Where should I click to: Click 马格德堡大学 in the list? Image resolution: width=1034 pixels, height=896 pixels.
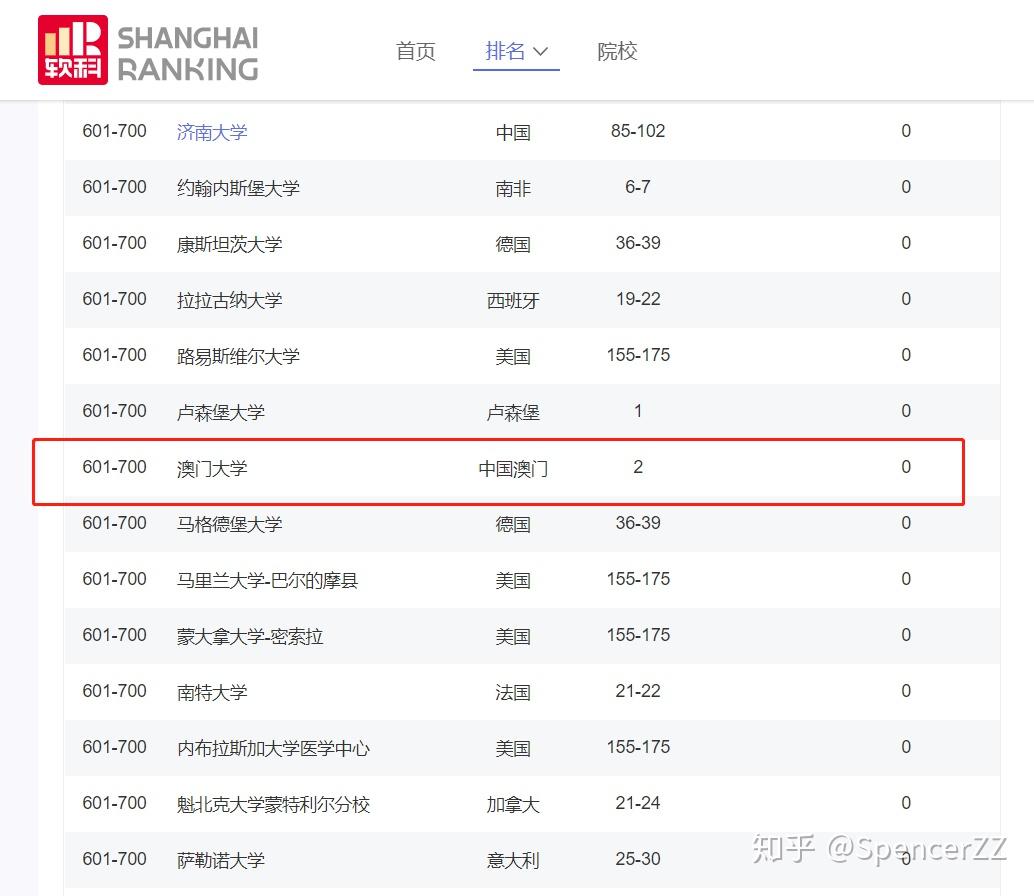229,524
